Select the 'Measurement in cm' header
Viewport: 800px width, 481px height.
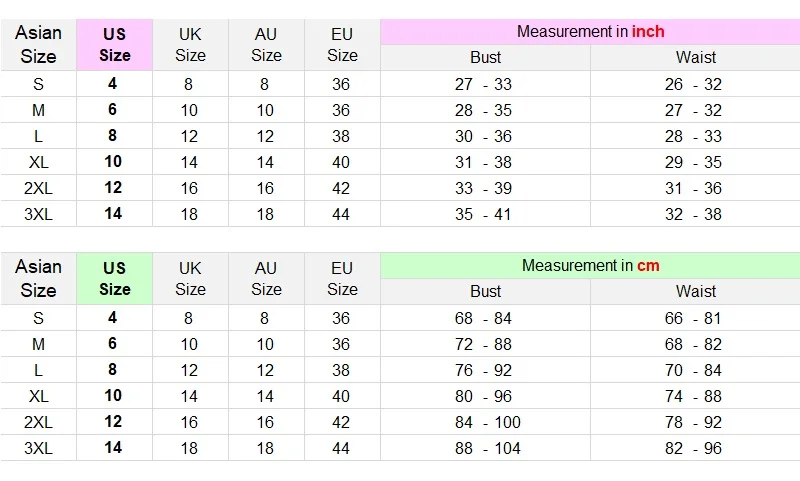coord(590,266)
